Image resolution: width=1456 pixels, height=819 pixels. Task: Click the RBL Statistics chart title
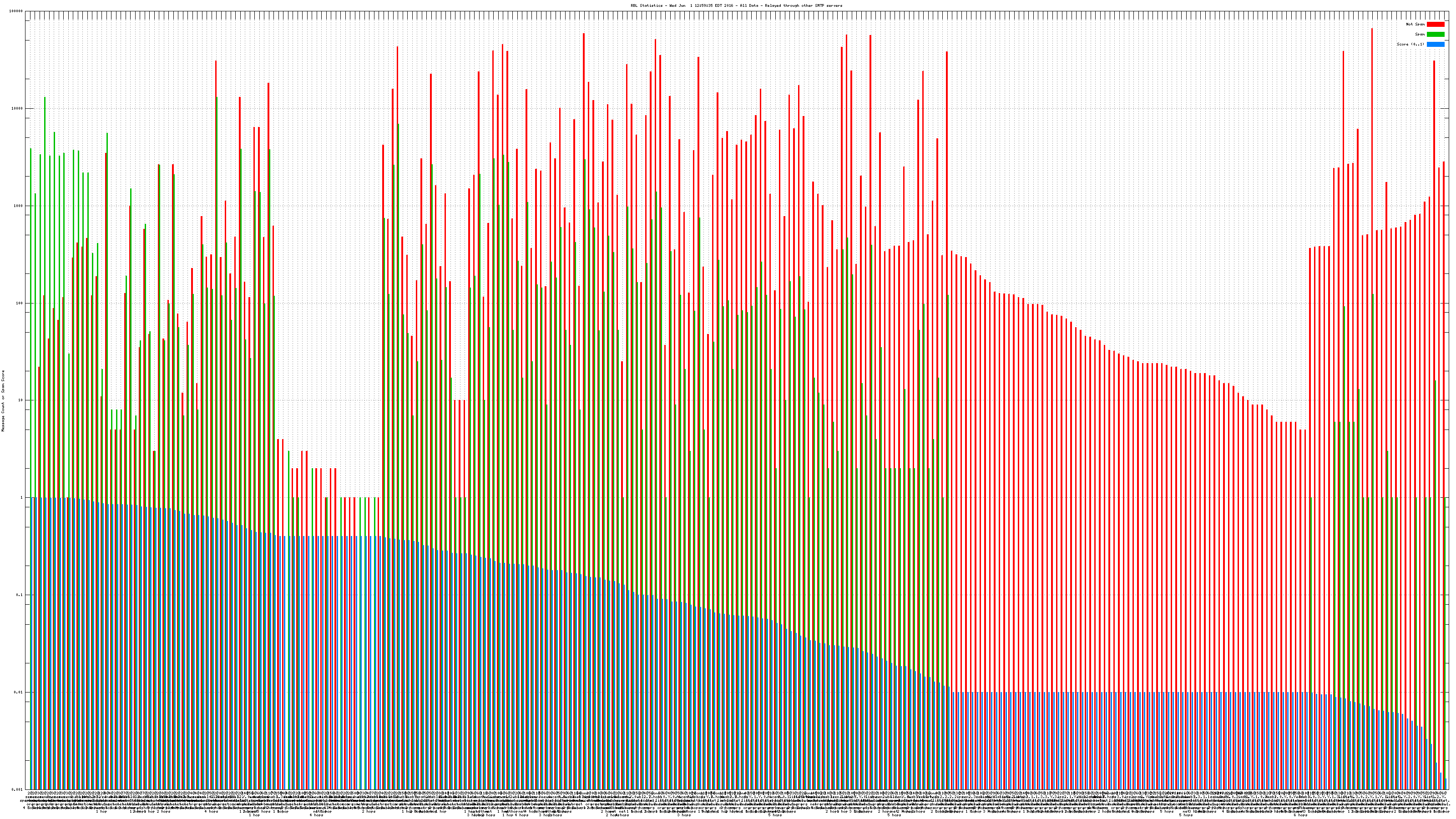click(x=736, y=5)
